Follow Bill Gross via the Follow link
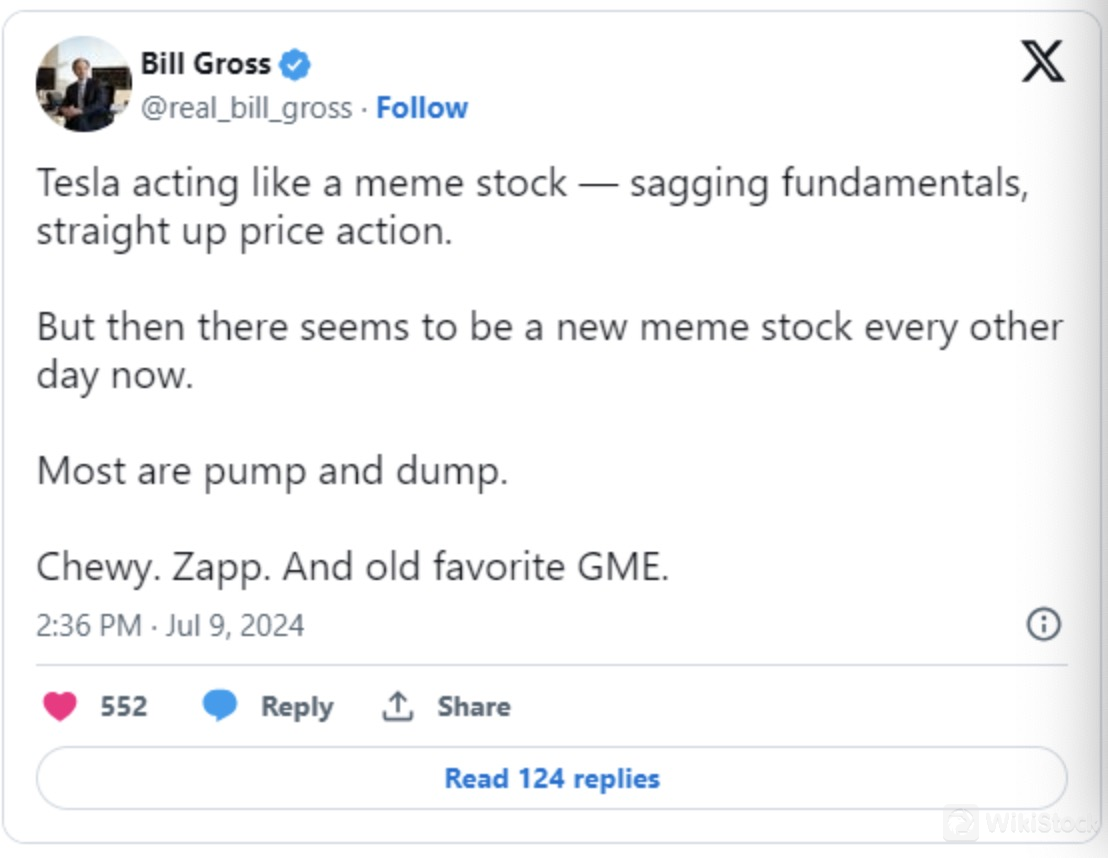The height and width of the screenshot is (858, 1108). (x=422, y=108)
